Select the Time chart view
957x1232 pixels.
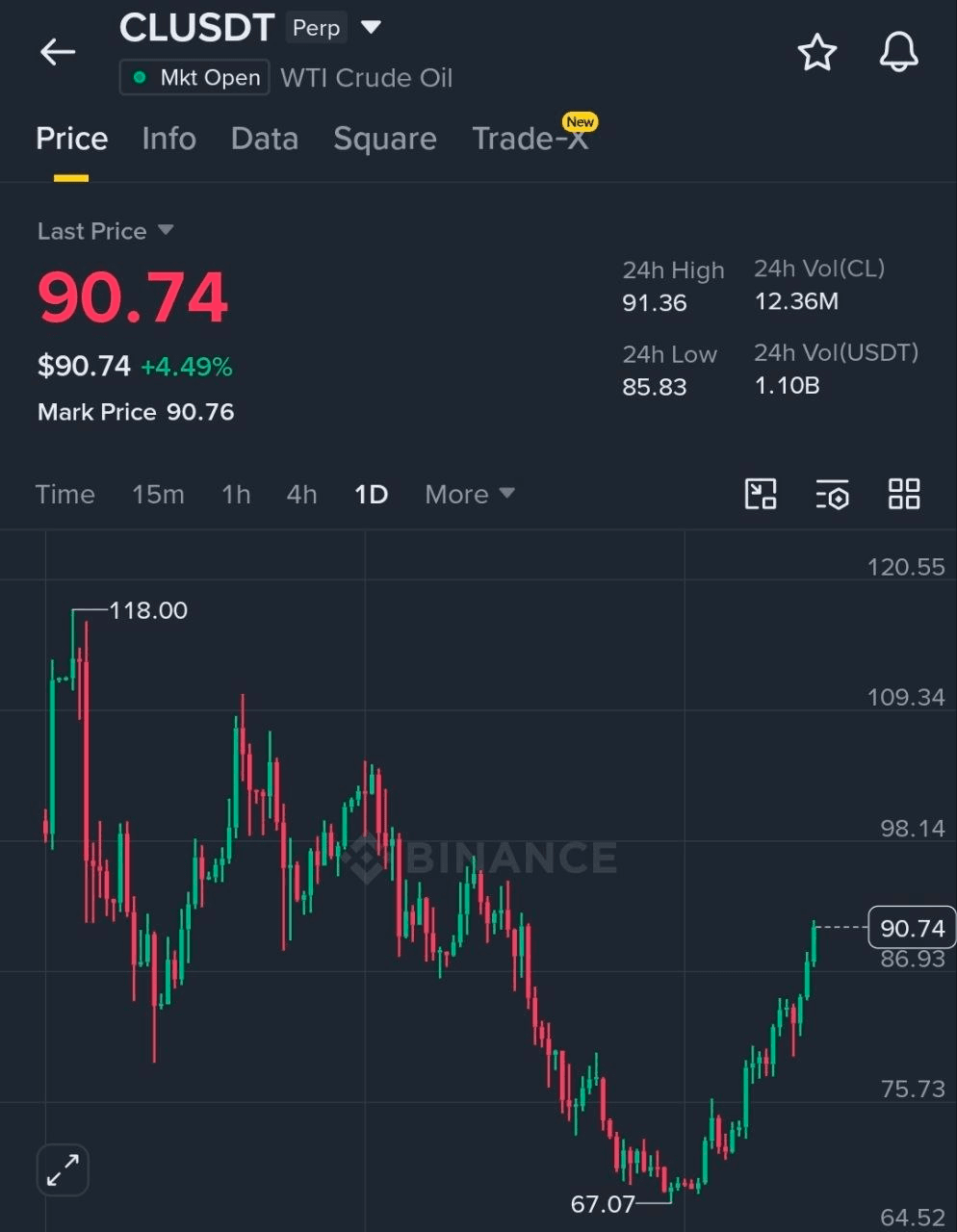click(x=65, y=495)
